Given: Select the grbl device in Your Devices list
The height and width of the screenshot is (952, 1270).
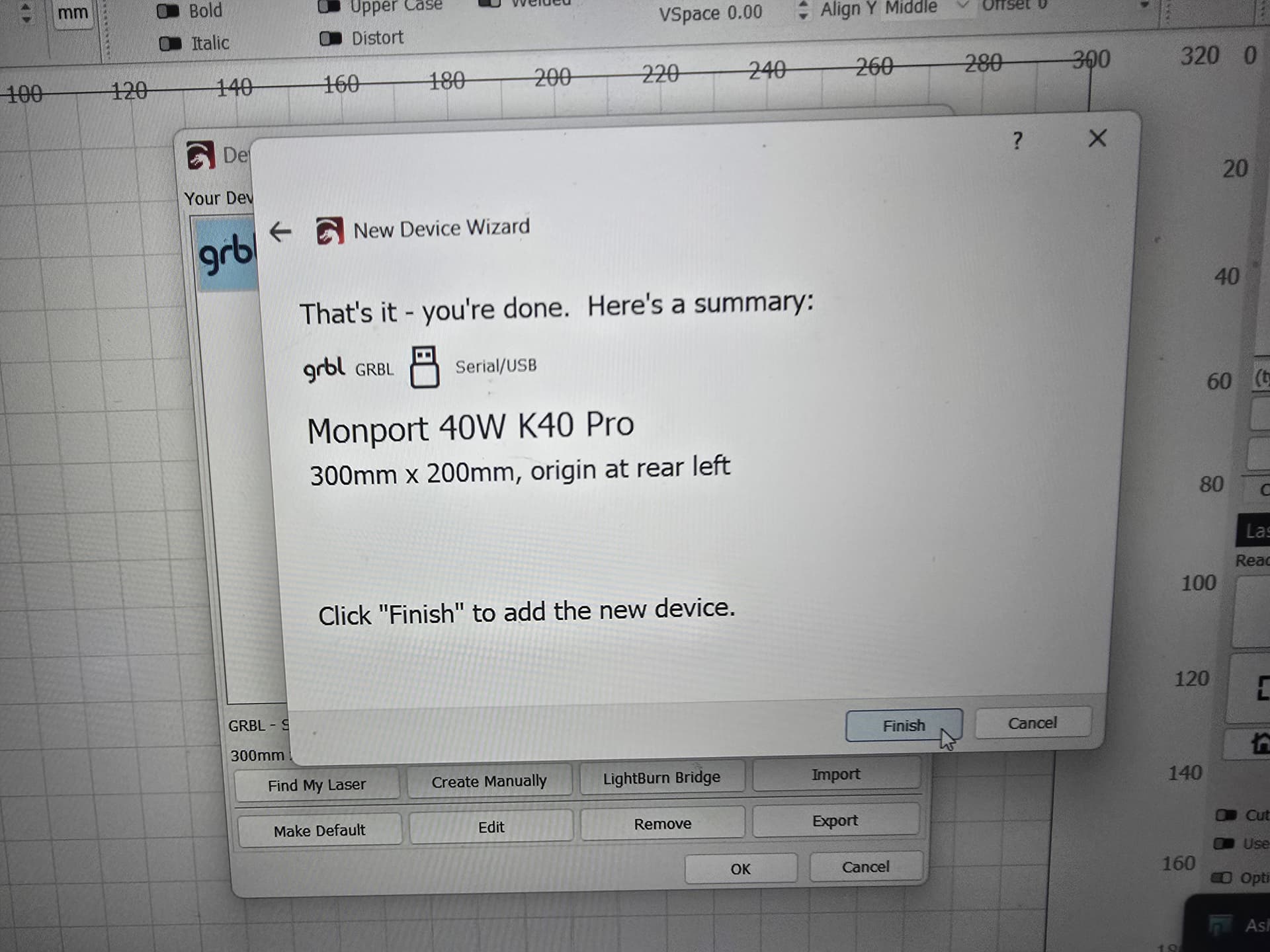Looking at the screenshot, I should pos(226,253).
